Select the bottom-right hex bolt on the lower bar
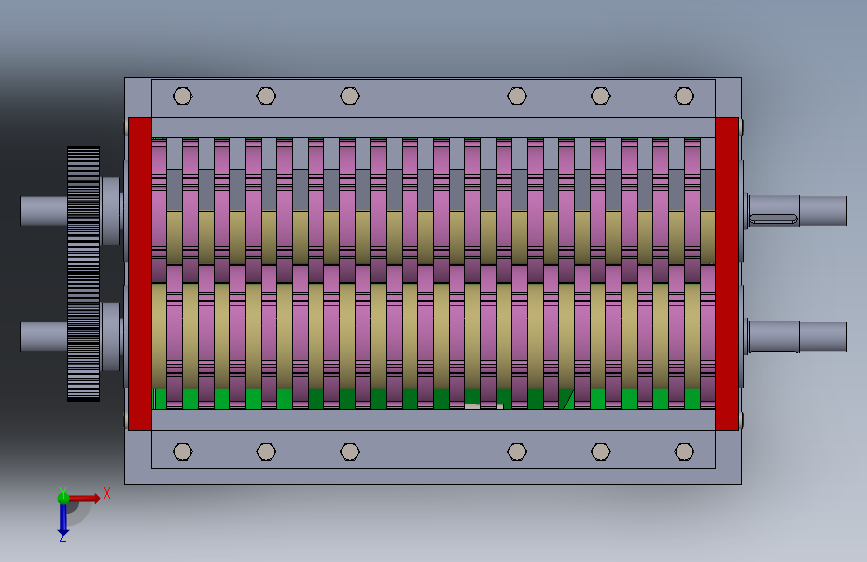 (x=684, y=452)
